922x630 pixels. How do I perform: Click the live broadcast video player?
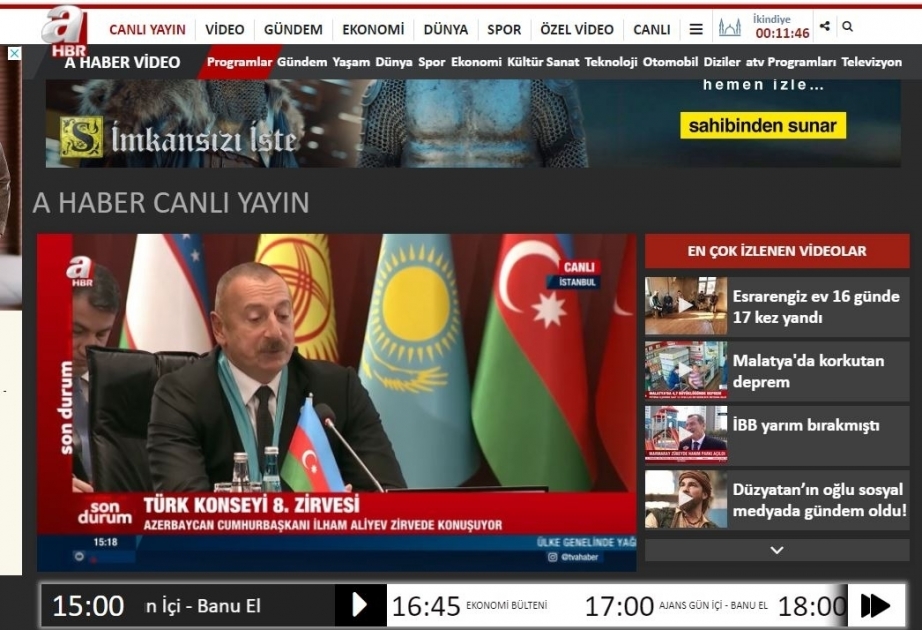tap(336, 402)
